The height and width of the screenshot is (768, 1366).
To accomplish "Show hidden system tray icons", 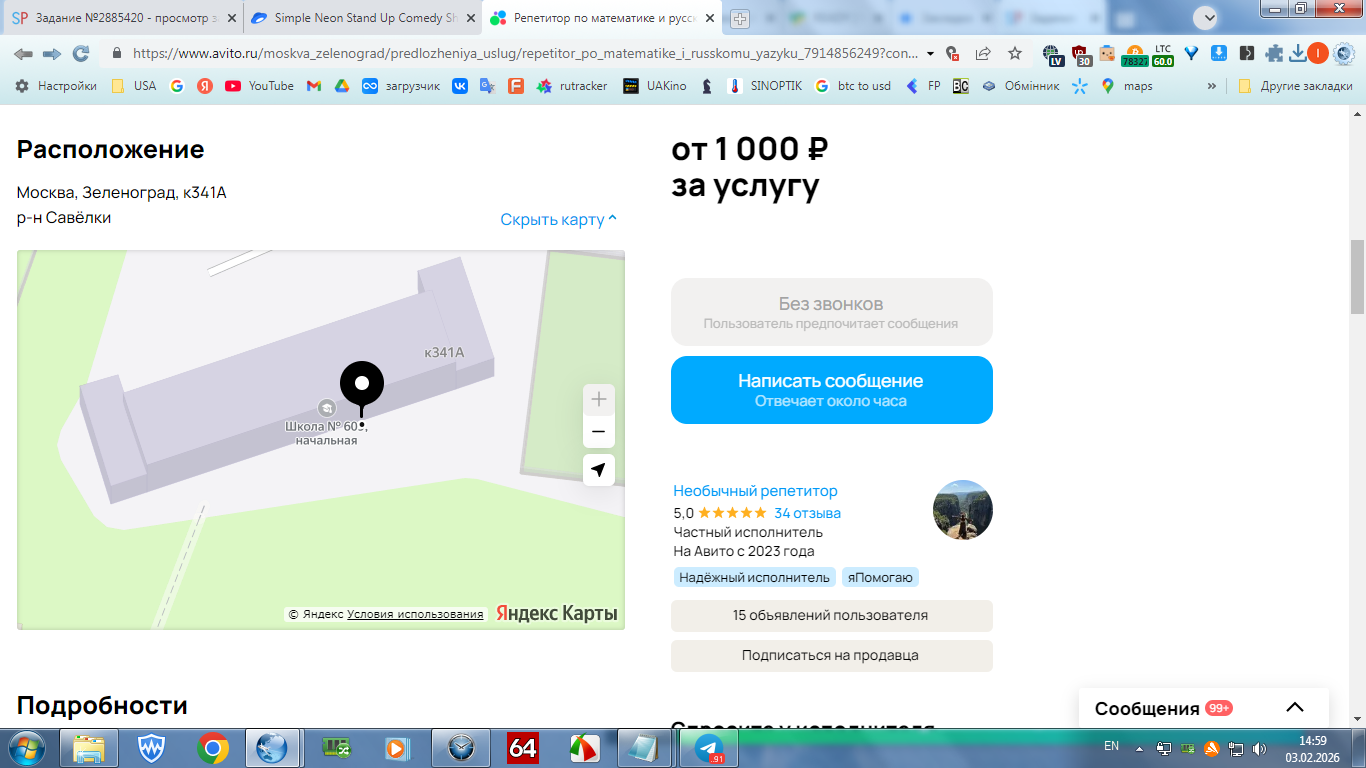I will click(x=1139, y=748).
